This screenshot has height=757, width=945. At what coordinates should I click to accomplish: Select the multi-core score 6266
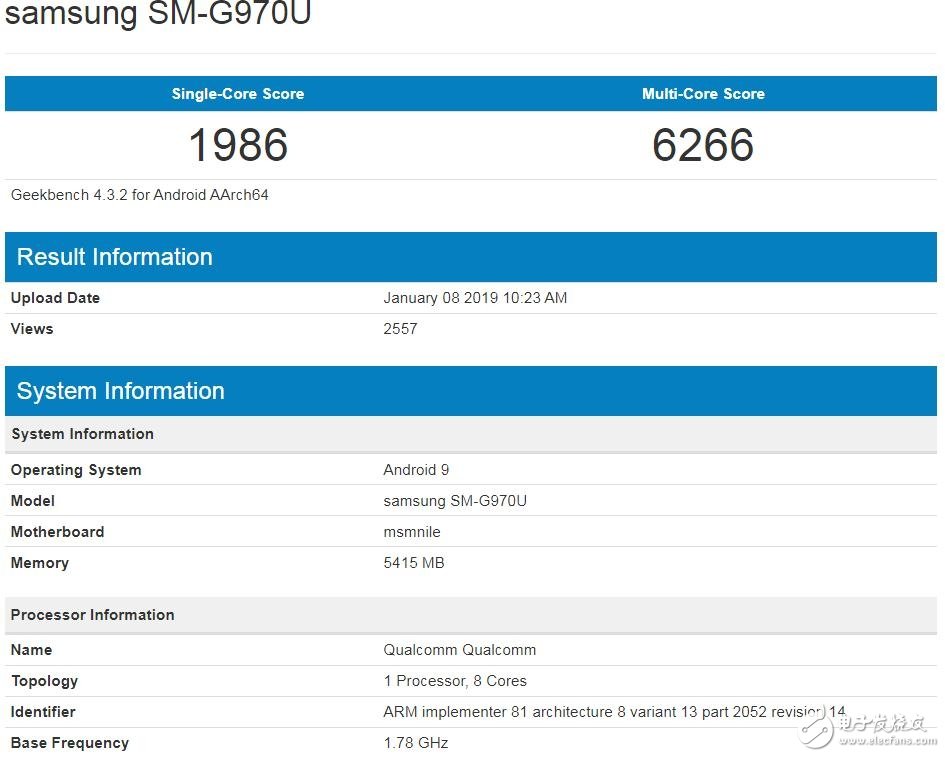703,145
